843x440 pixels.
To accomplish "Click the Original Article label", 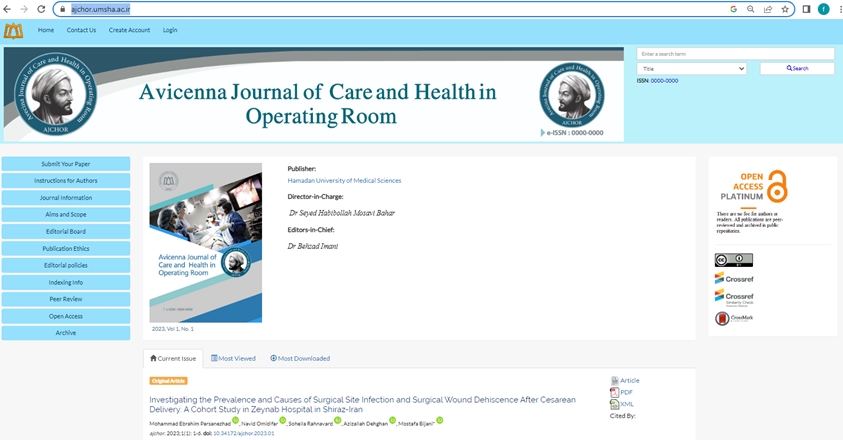I will coord(168,381).
